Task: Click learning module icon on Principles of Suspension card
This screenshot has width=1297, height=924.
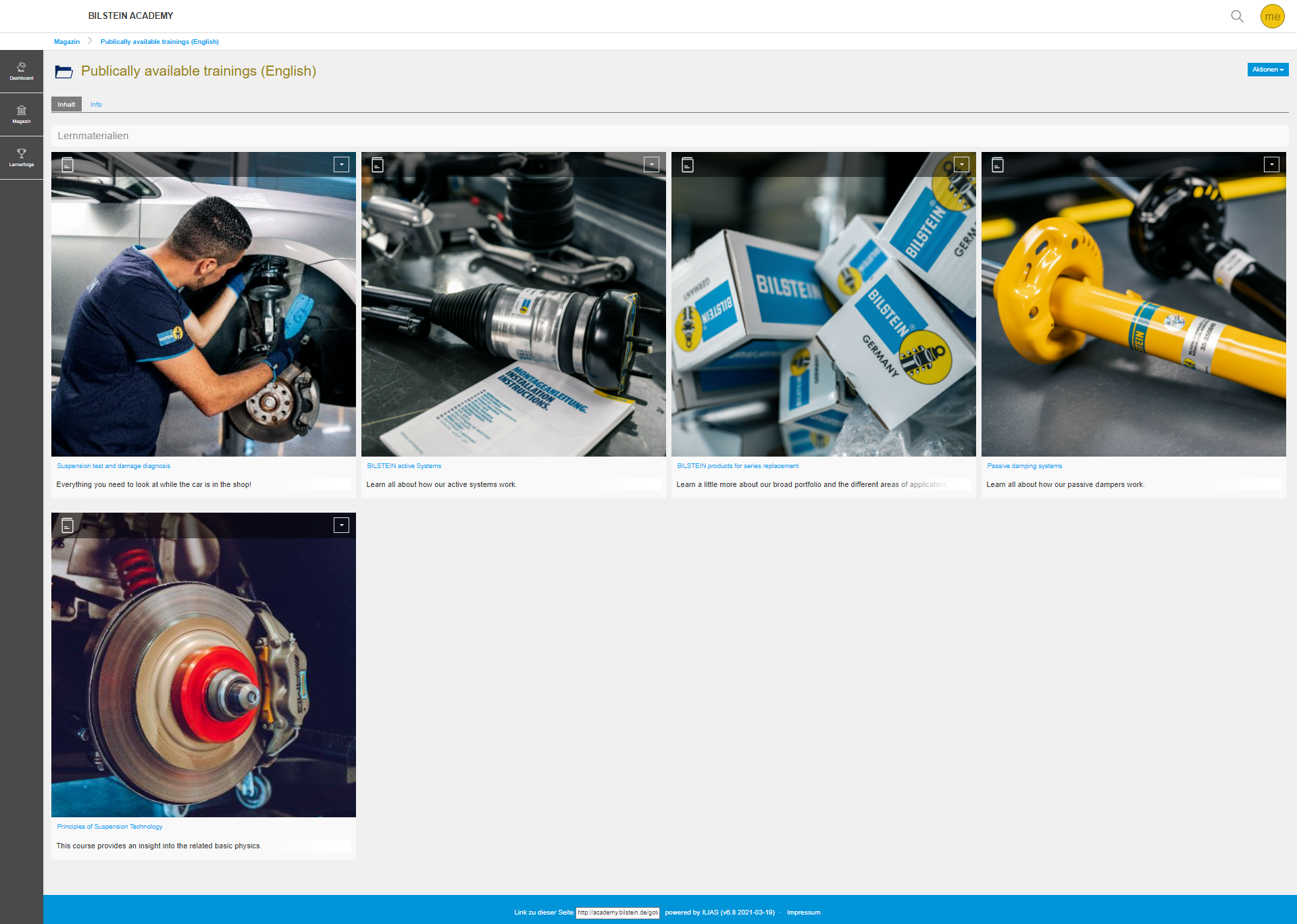Action: [68, 525]
